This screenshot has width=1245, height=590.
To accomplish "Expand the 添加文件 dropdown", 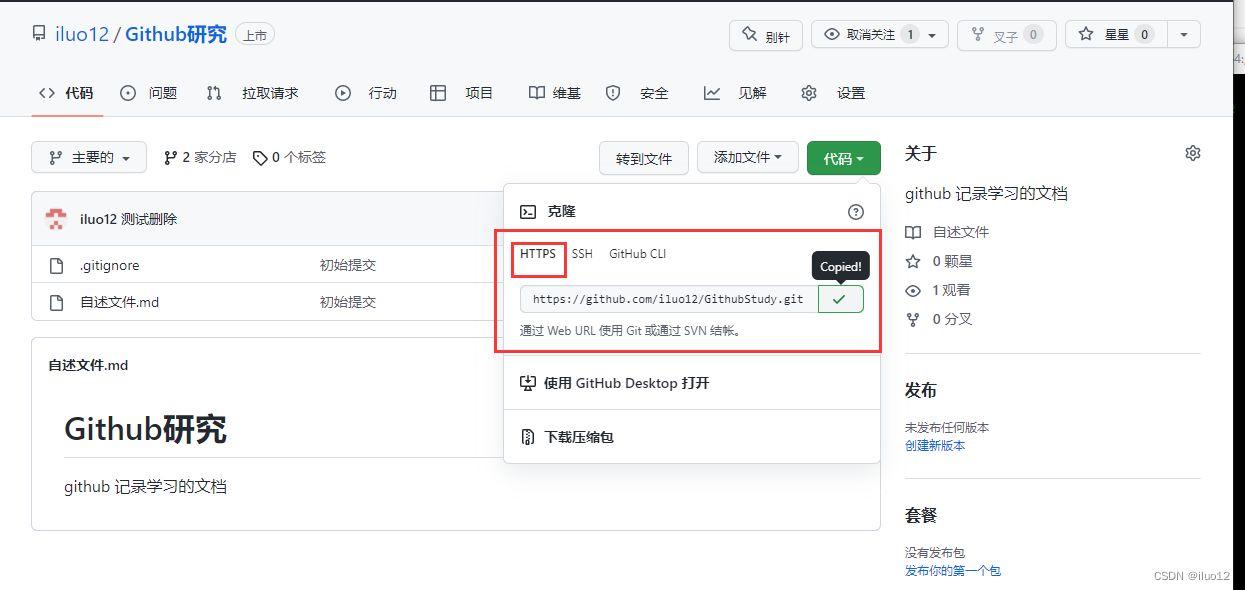I will tap(747, 158).
